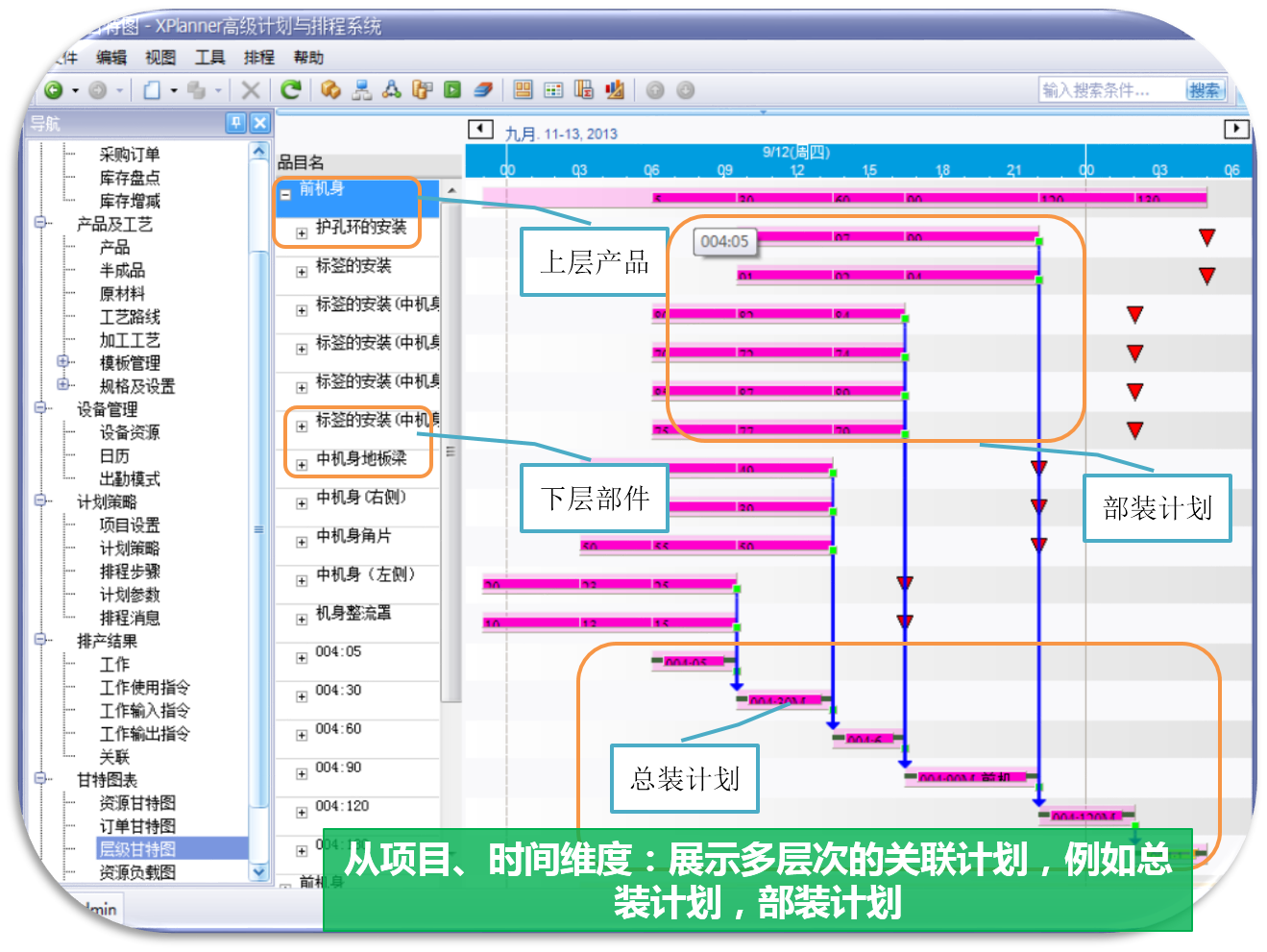Open the New document dropdown arrow
This screenshot has height=952, width=1267.
coord(174,91)
